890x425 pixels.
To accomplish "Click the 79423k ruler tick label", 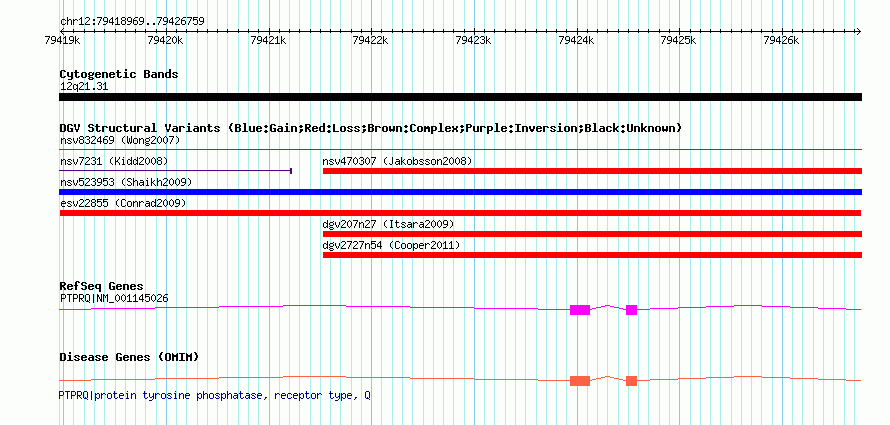I will (x=474, y=40).
